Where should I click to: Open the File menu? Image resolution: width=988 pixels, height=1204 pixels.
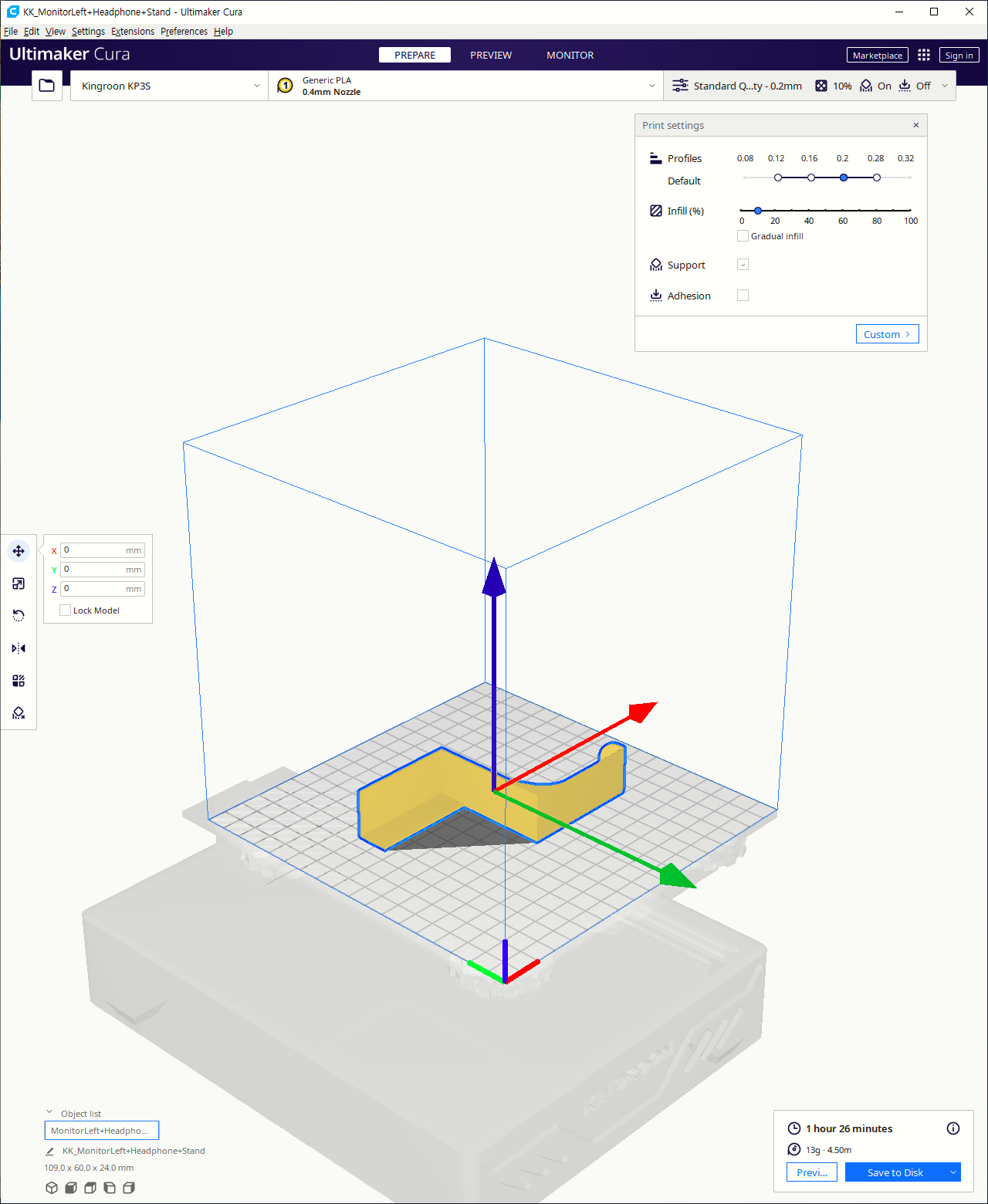click(11, 32)
